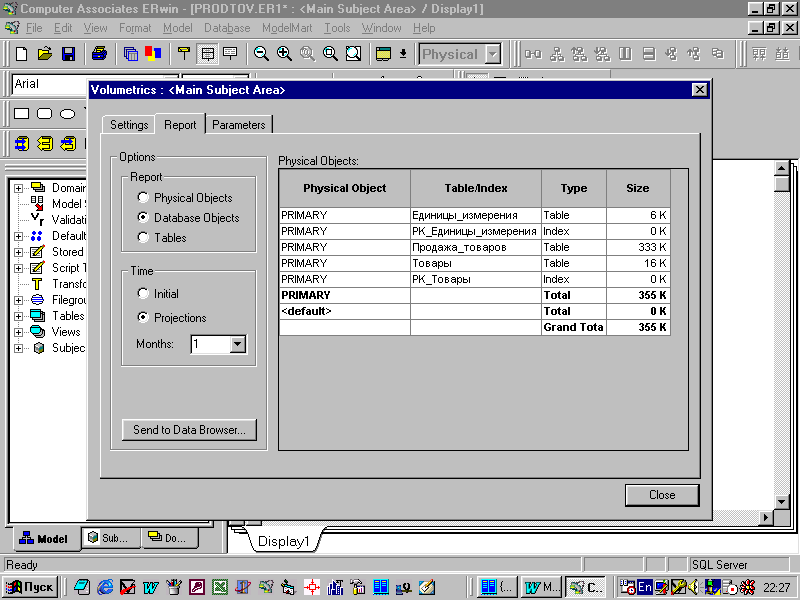Expand the Tables tree node

click(18, 316)
